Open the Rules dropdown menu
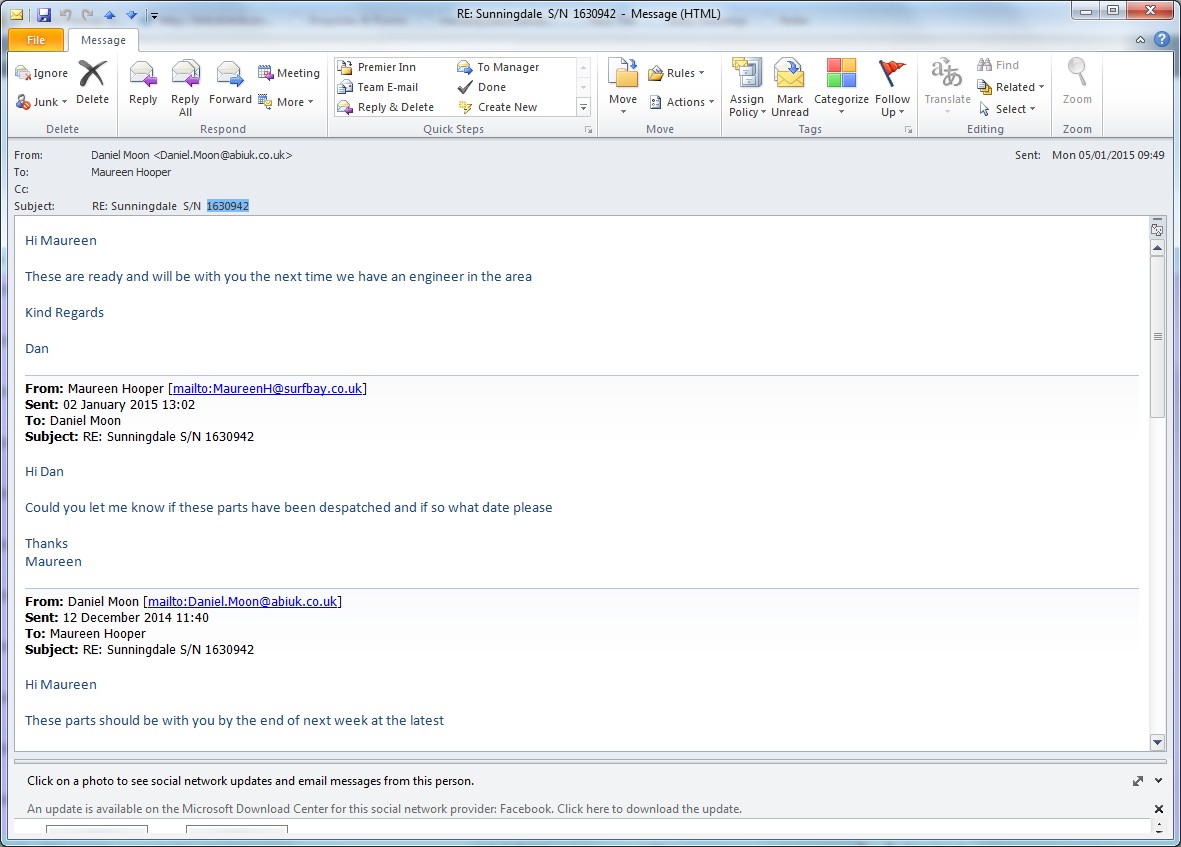Image resolution: width=1181 pixels, height=847 pixels. tap(677, 73)
